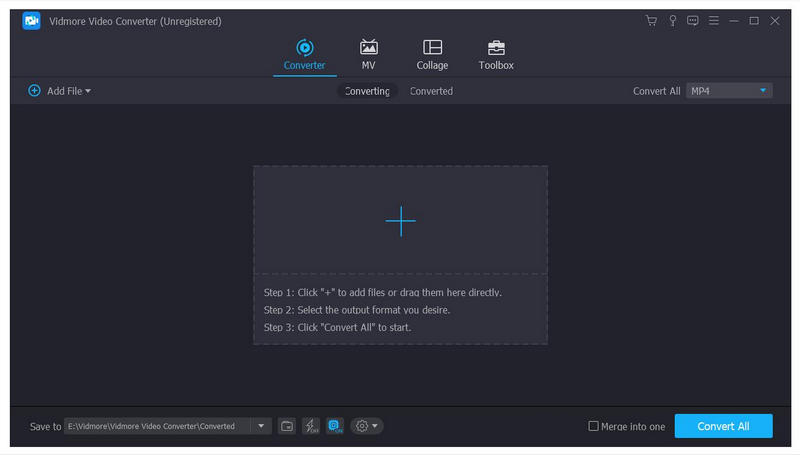Viewport: 800px width, 455px height.
Task: Open the feedback chat bubble icon
Action: (693, 21)
